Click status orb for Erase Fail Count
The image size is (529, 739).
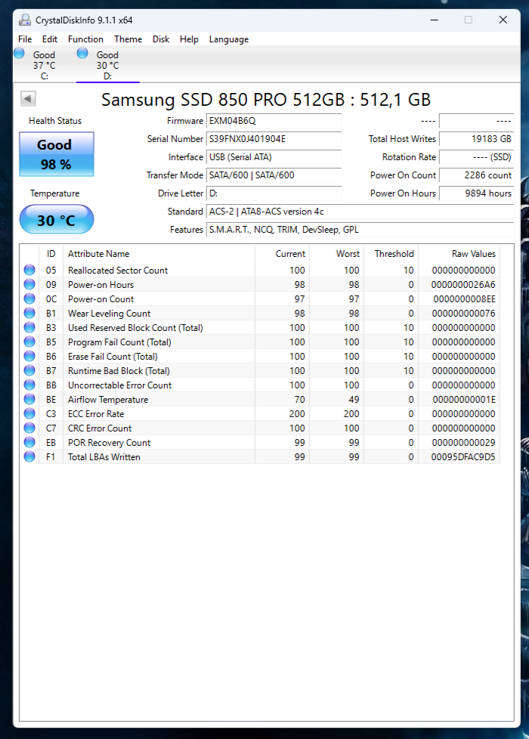29,356
